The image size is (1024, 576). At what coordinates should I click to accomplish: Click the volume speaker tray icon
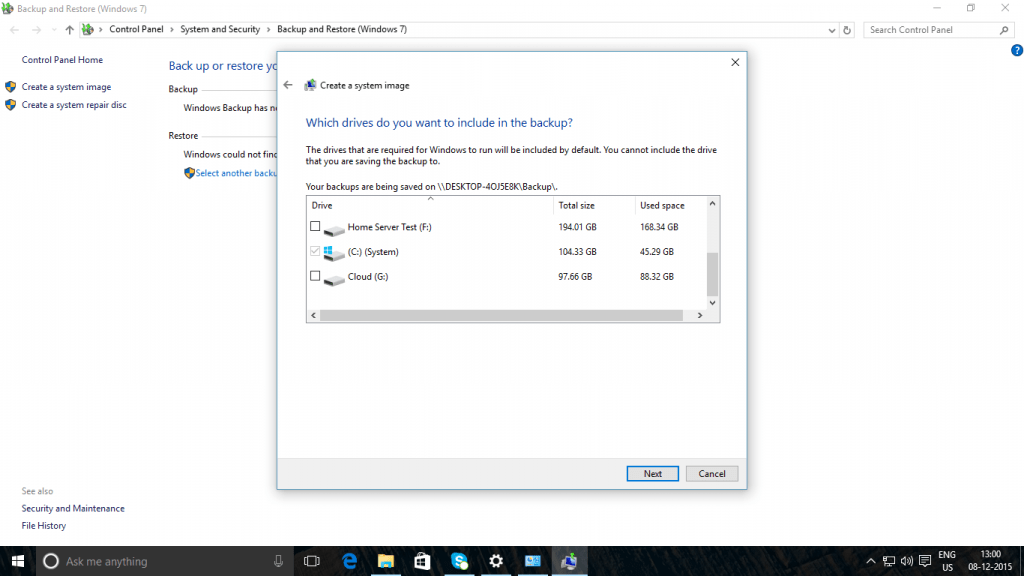coord(906,561)
